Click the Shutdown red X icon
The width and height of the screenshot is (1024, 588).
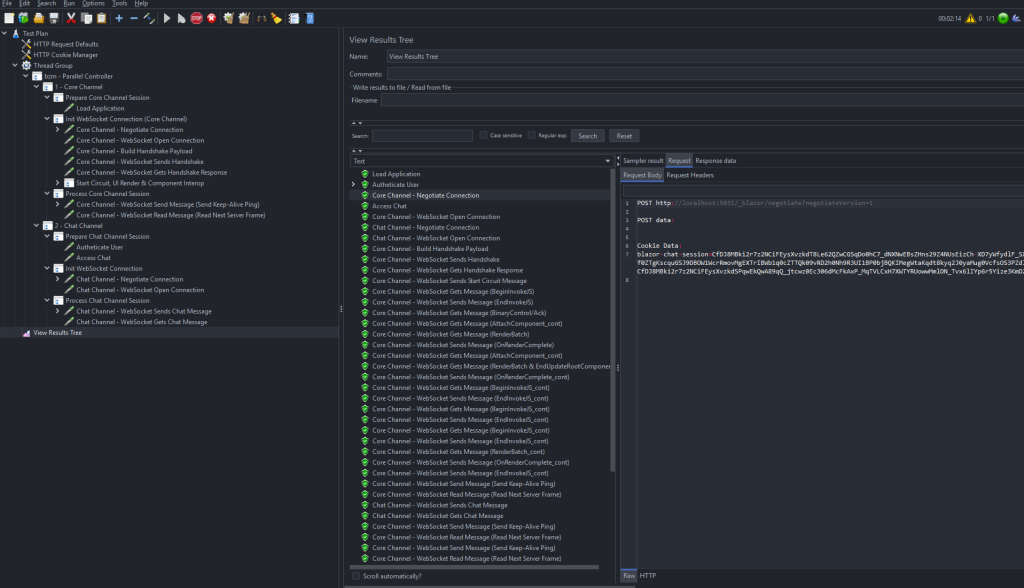(x=212, y=18)
